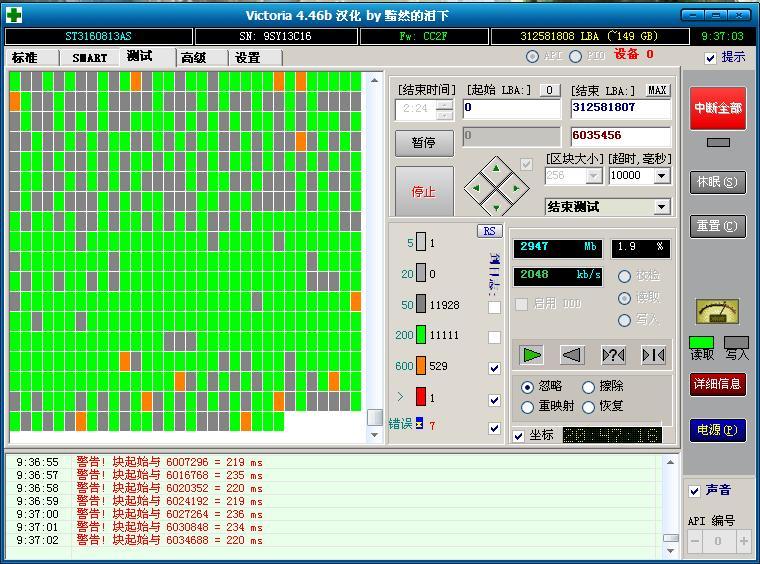Click the orange 600 ms swatch
Screen dimensions: 760x564
tap(421, 365)
